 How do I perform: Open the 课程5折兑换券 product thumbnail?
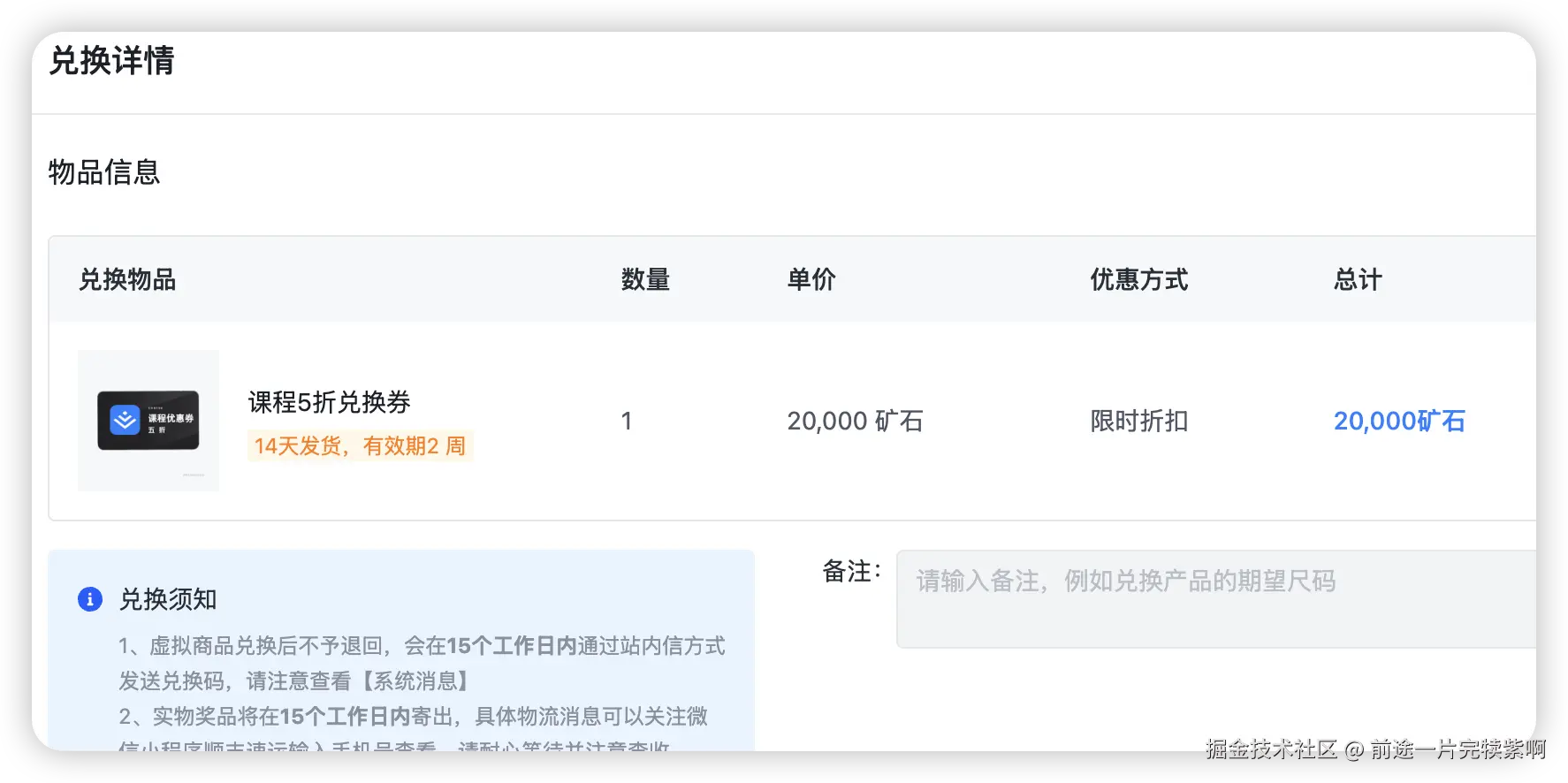[x=148, y=421]
